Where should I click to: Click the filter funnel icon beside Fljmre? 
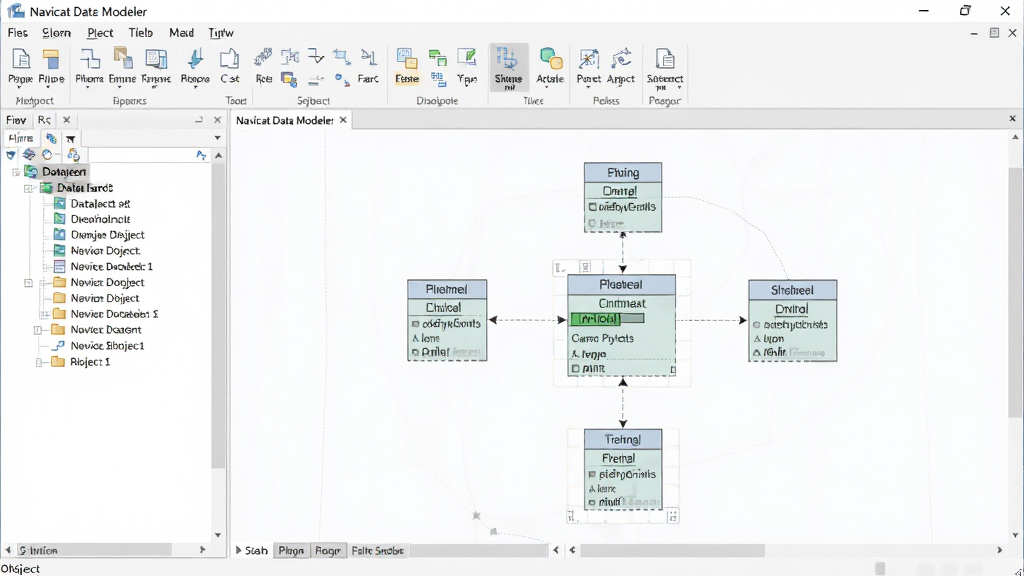tap(71, 138)
